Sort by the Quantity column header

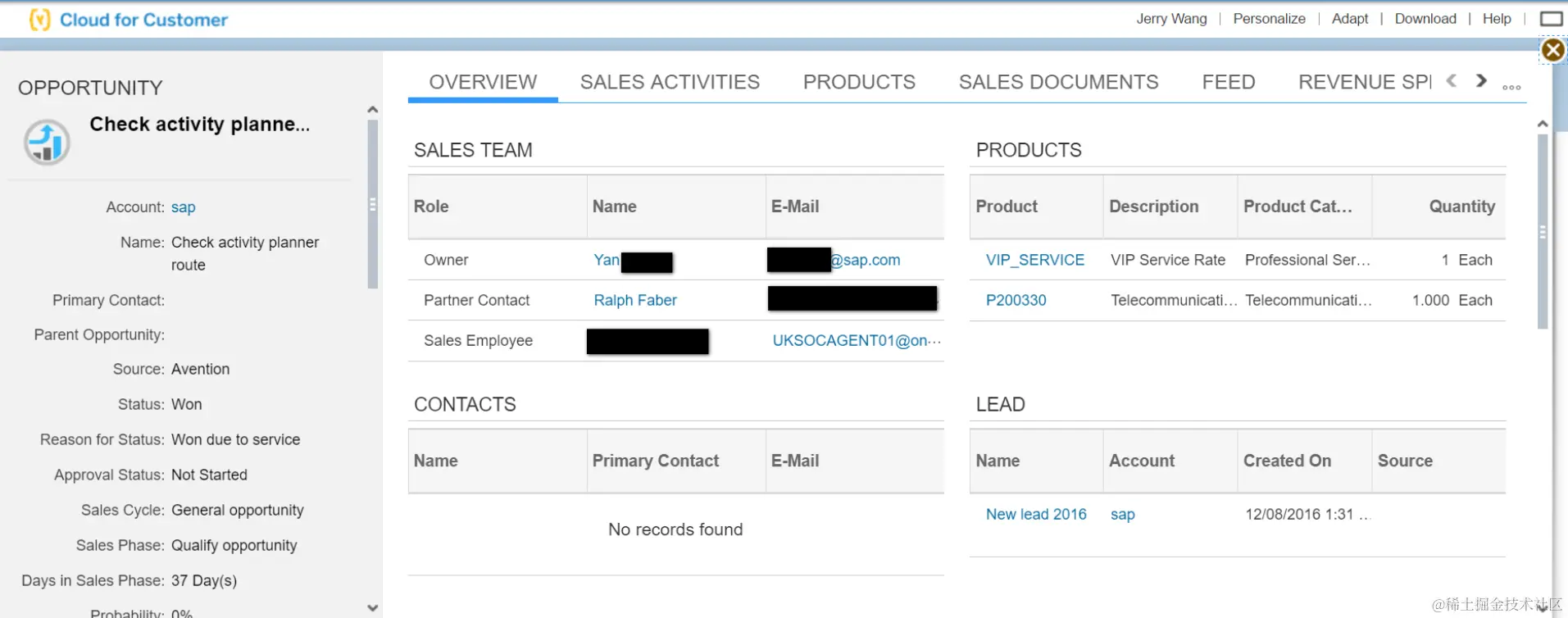[1461, 207]
